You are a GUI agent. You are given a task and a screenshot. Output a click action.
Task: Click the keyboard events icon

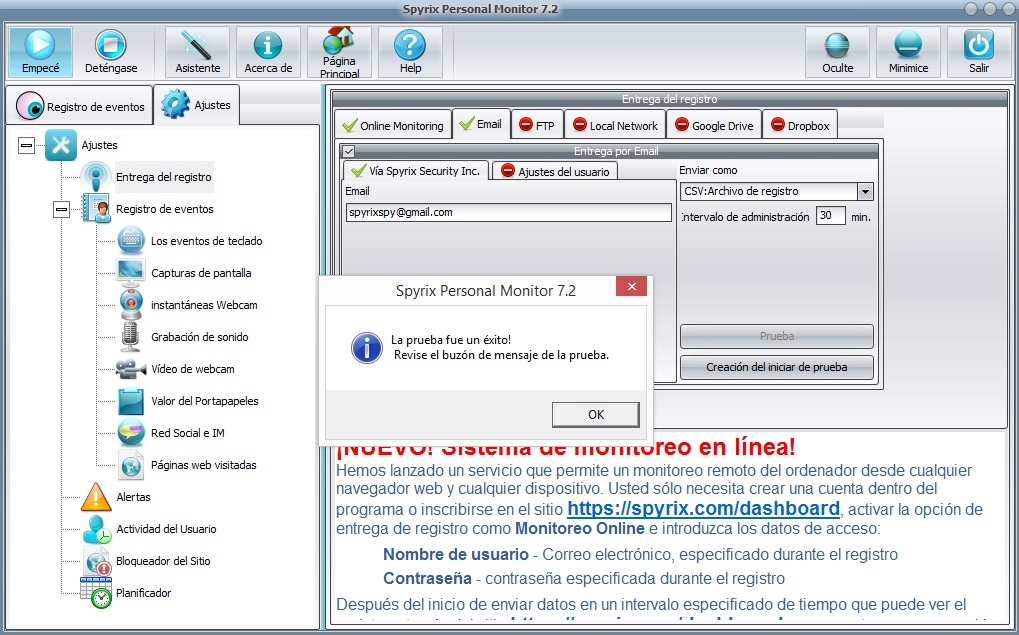[131, 240]
